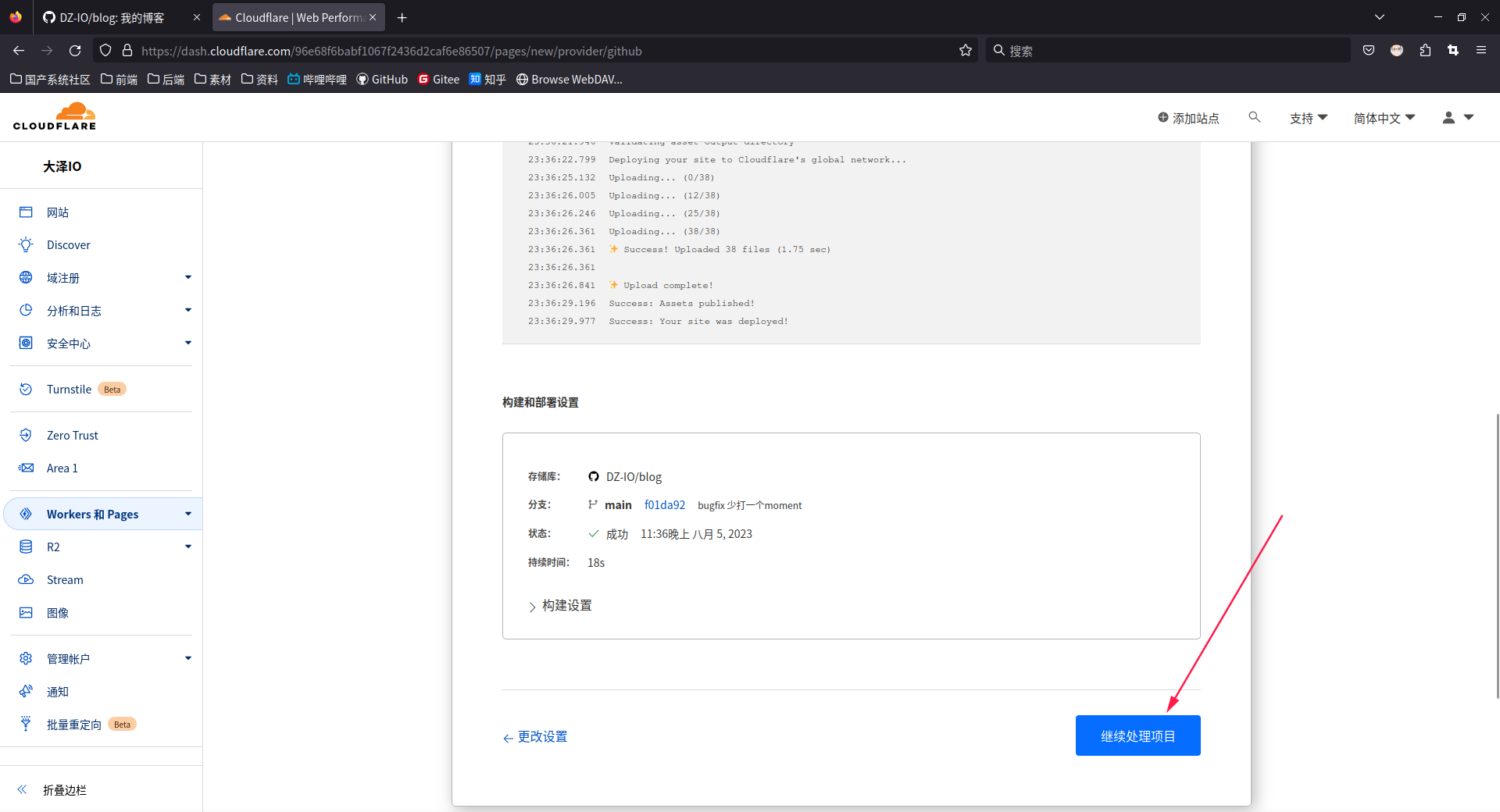Reload the page with the refresh icon
This screenshot has height=812, width=1500.
[75, 51]
